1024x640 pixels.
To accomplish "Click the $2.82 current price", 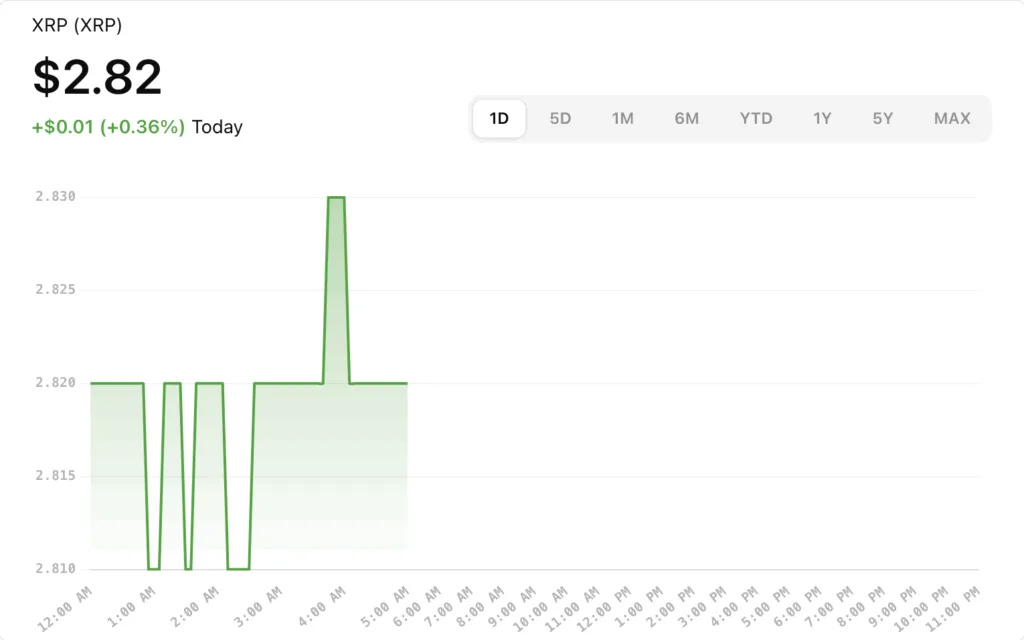I will pyautogui.click(x=97, y=77).
